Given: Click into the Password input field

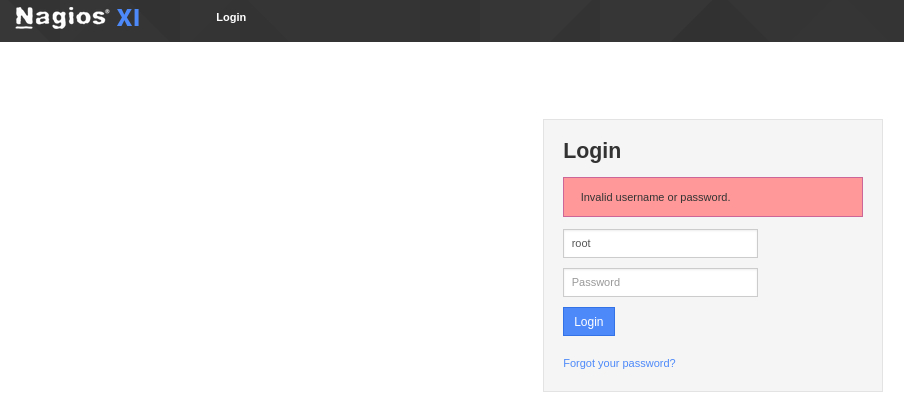Looking at the screenshot, I should (x=660, y=282).
